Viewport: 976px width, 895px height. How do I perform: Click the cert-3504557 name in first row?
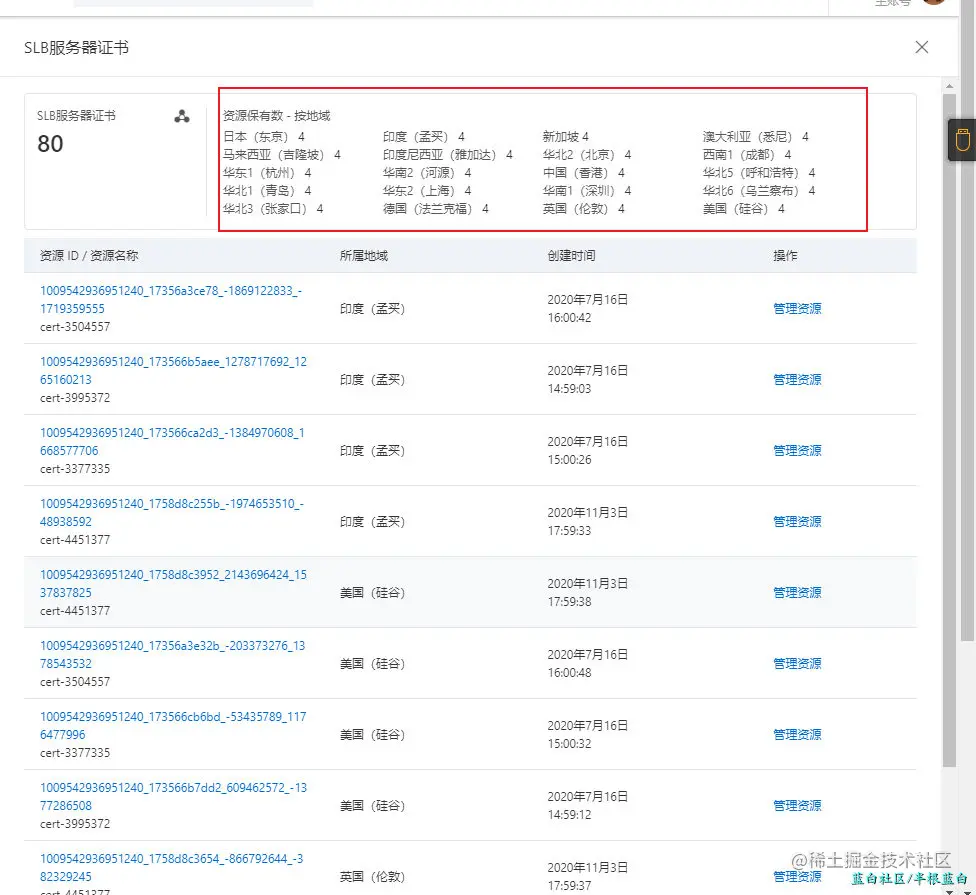click(x=75, y=327)
